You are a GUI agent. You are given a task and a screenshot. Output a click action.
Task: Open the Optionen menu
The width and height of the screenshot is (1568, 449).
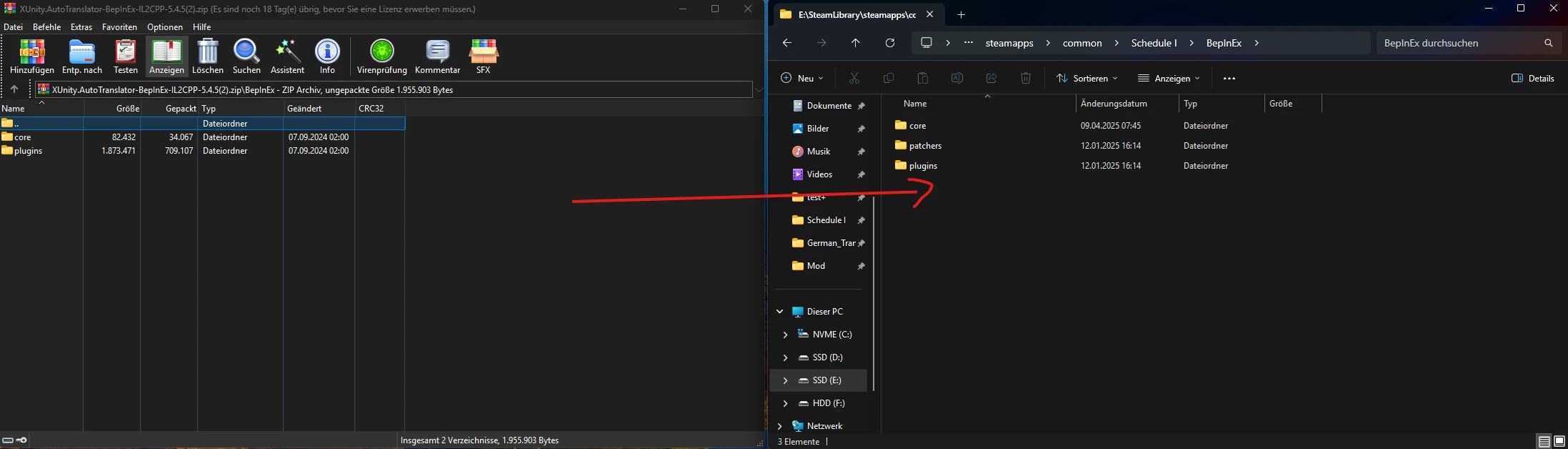[x=165, y=26]
